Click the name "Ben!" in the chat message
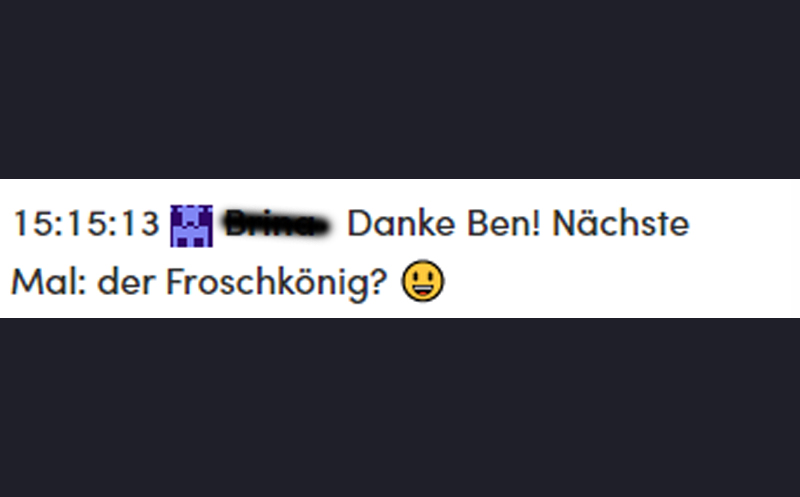The image size is (800, 497). point(504,223)
